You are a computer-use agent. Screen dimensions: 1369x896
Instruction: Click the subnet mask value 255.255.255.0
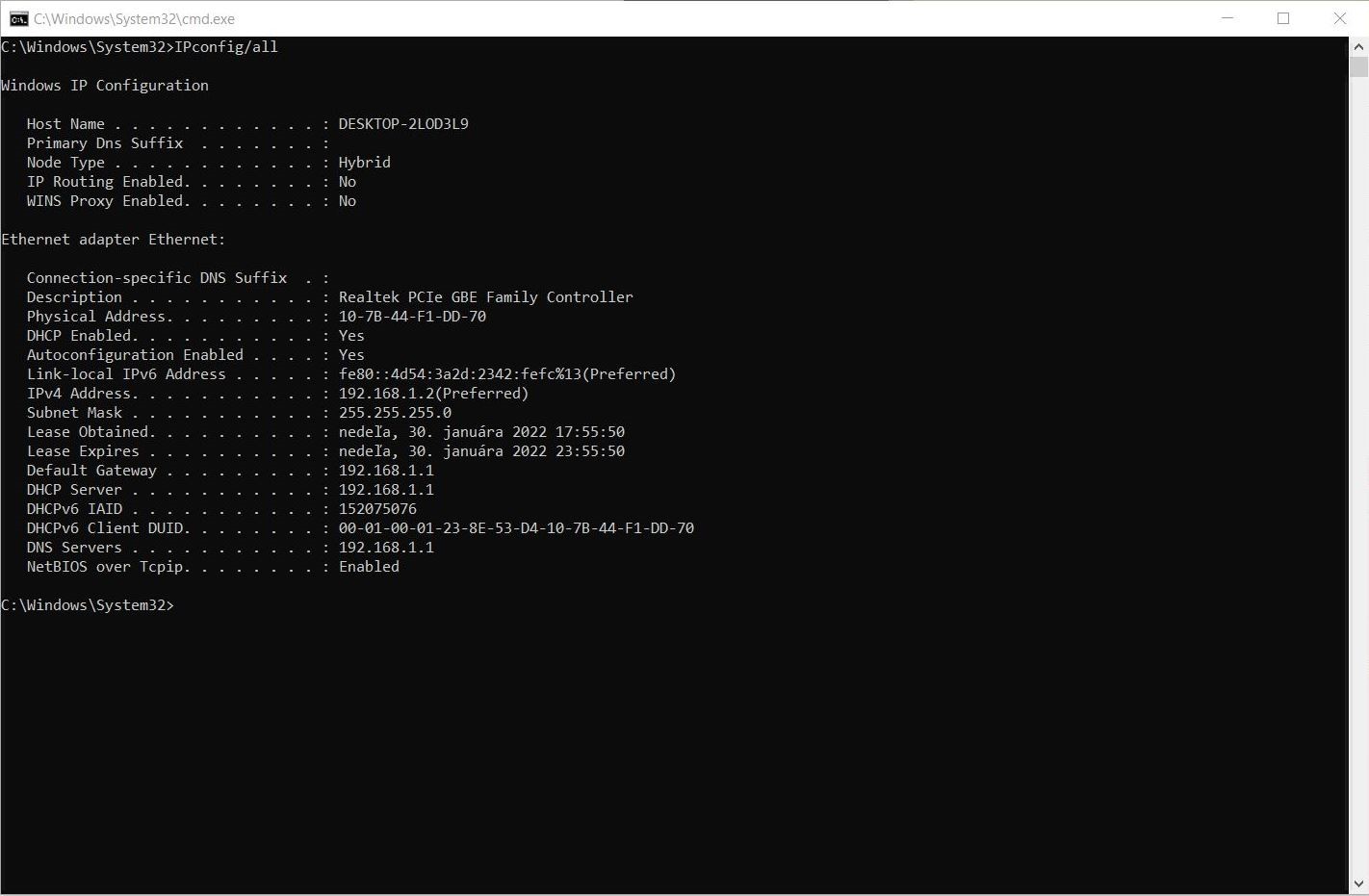click(395, 413)
